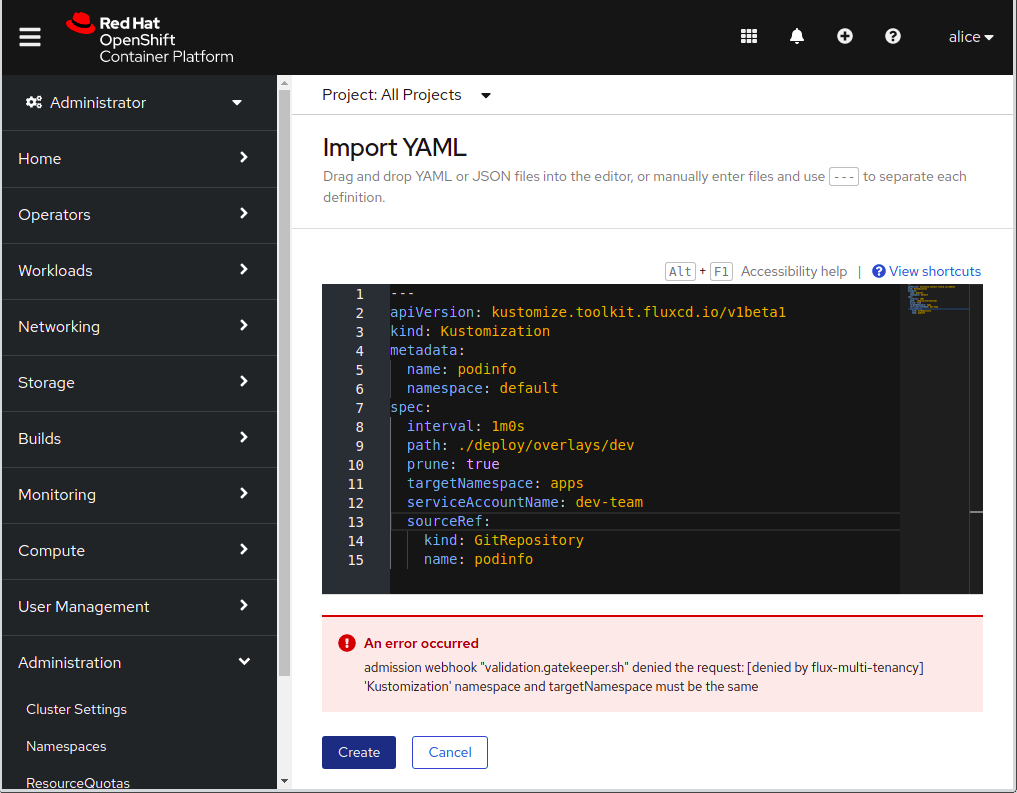Open the application launcher grid icon
Image resolution: width=1017 pixels, height=793 pixels.
pos(748,36)
